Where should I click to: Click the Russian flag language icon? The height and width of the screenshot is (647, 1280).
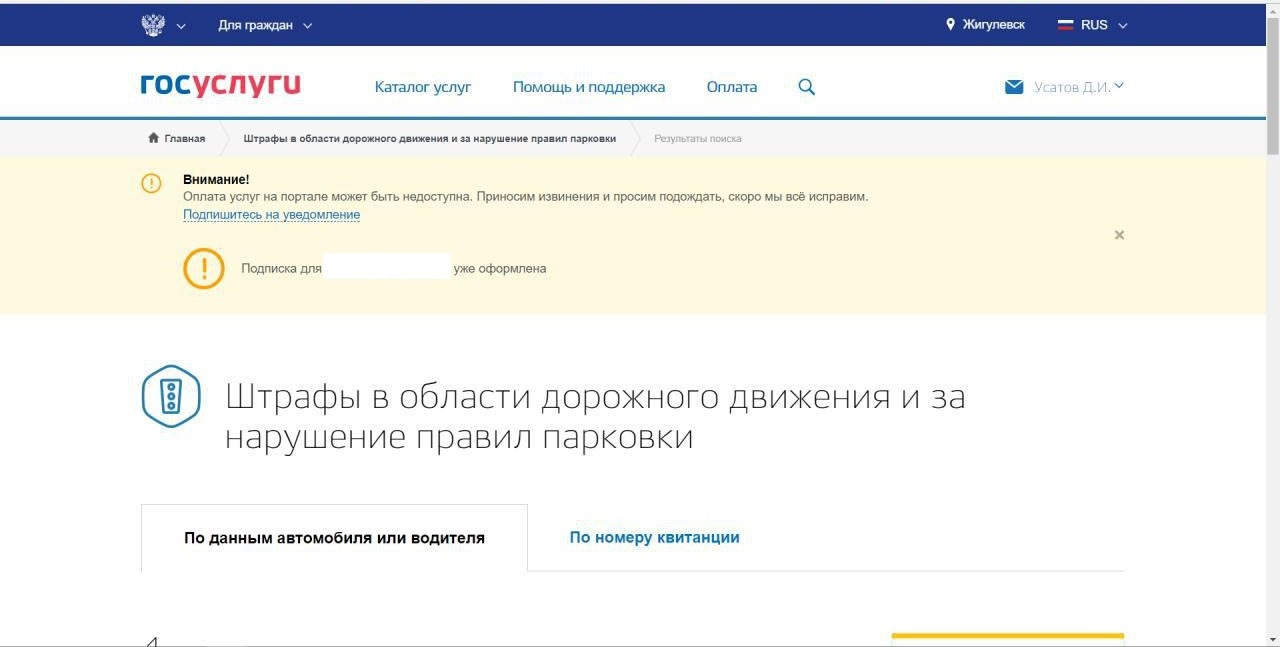tap(1066, 25)
